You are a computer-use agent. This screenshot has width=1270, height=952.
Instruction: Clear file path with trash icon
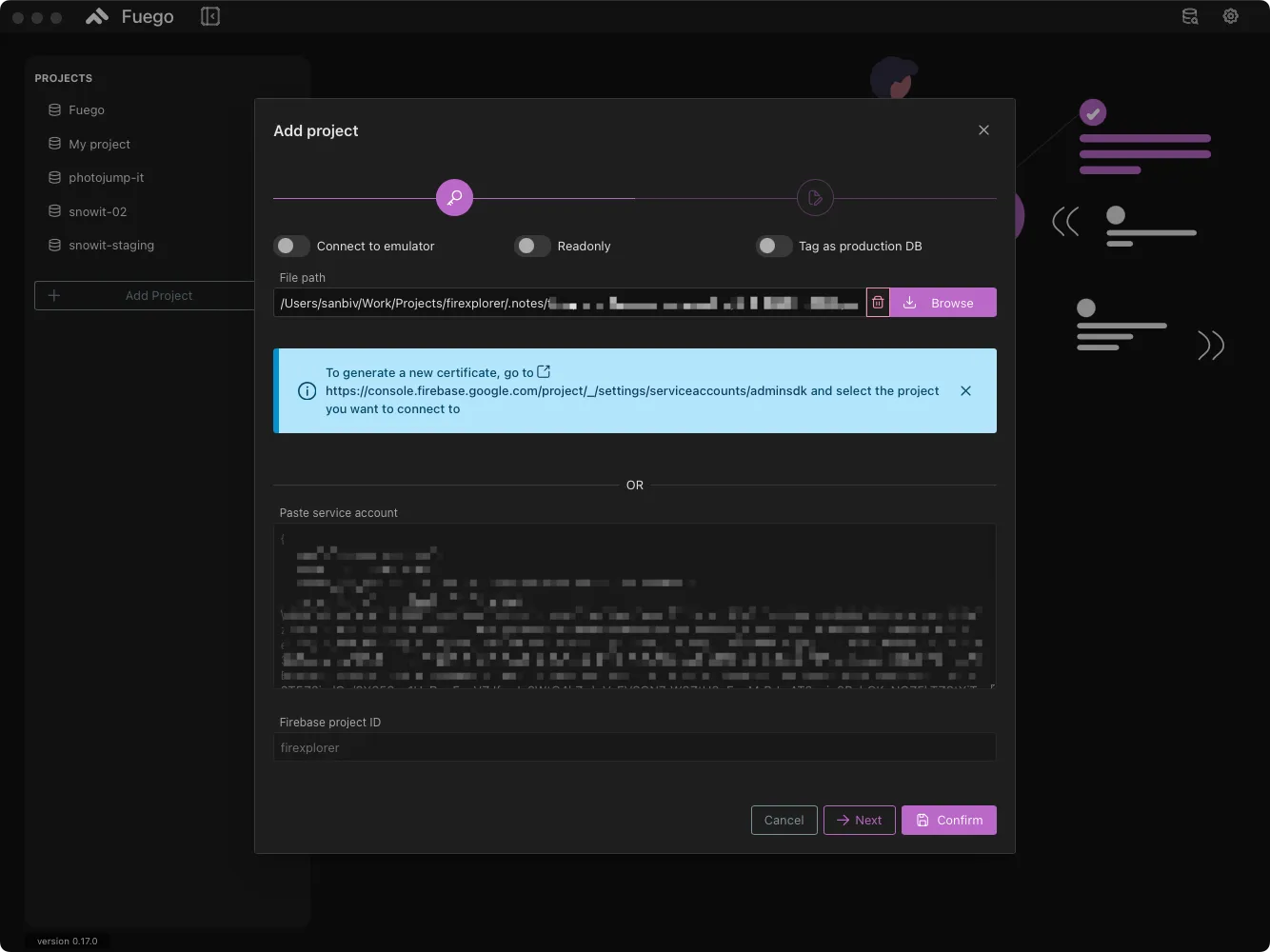[878, 303]
